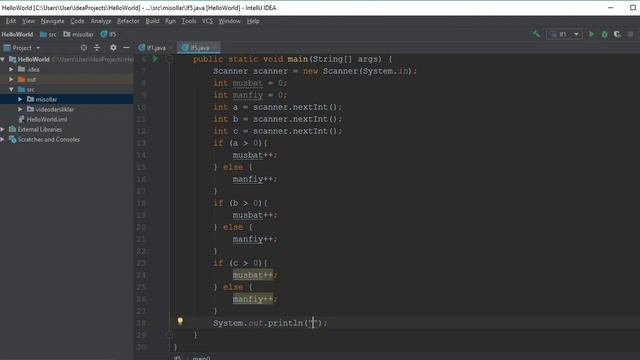Click 'int c = scanner.nextInt();' line
Viewport: 640px width, 360px height.
(277, 131)
